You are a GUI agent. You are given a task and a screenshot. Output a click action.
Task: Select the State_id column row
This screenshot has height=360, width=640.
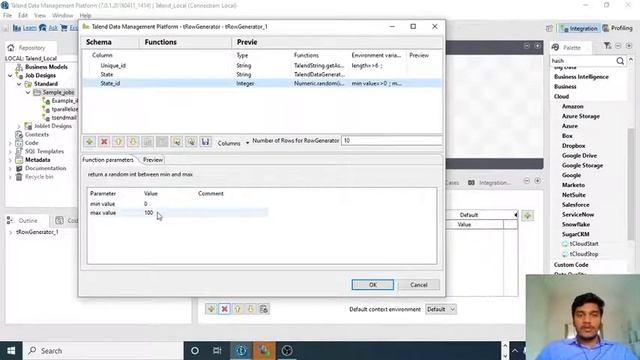tap(262, 83)
